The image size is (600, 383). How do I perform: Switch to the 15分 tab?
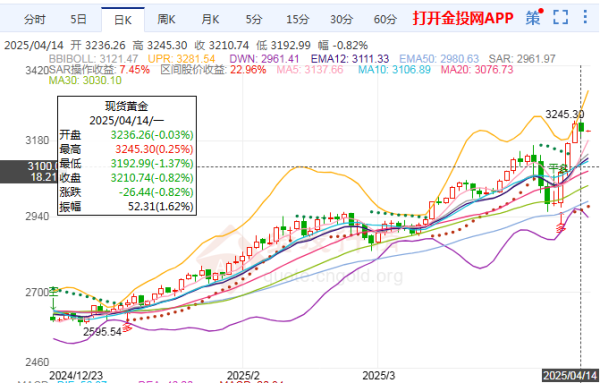[297, 19]
